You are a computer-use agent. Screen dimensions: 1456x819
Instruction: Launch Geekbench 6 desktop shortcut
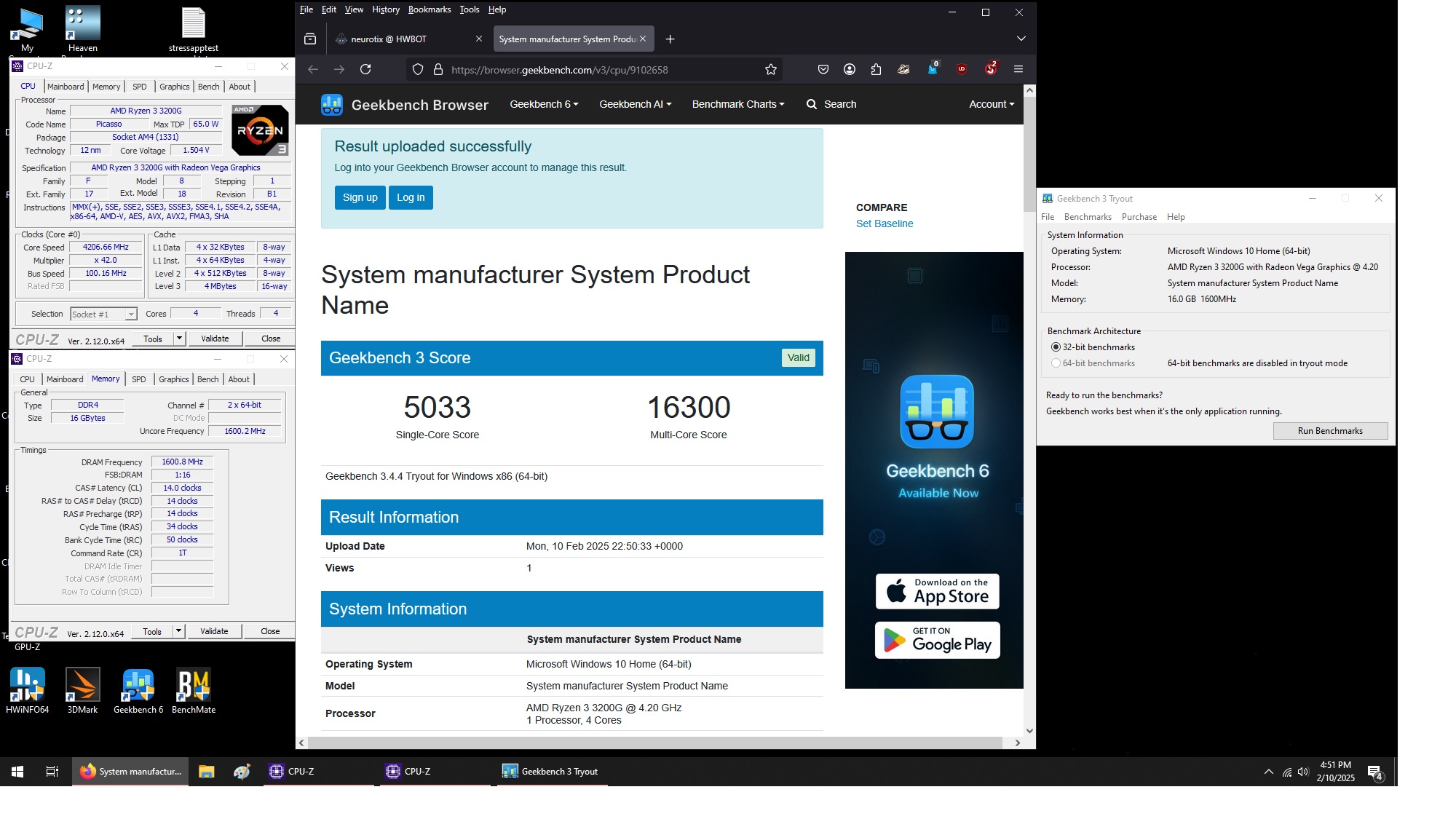tap(138, 690)
